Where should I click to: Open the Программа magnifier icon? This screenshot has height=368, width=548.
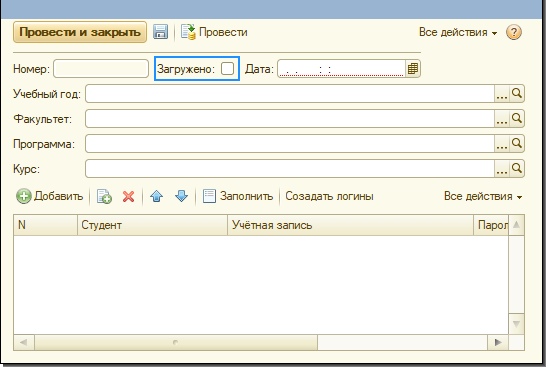tap(517, 144)
